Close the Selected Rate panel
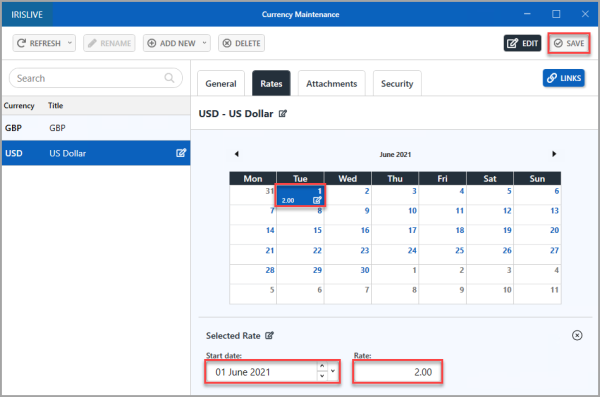Screen dimensions: 600x397 pos(577,335)
